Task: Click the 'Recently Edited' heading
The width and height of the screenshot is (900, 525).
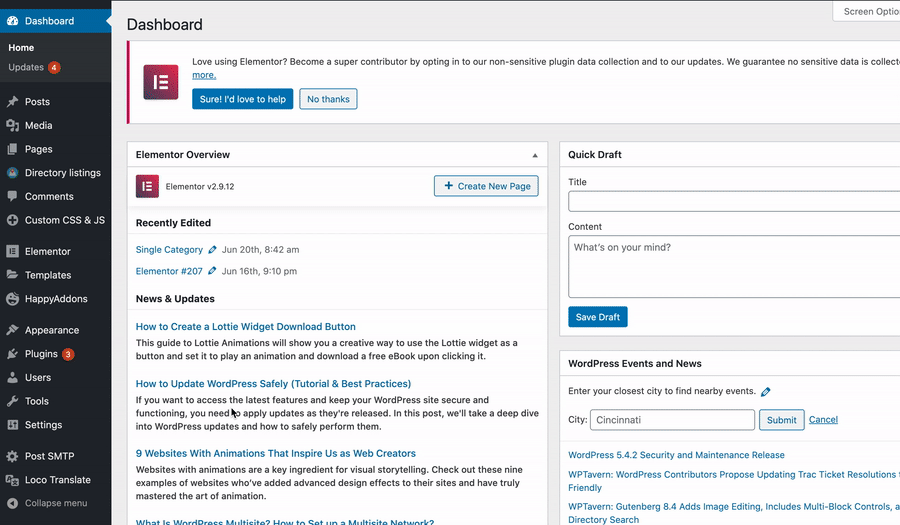Action: [173, 223]
